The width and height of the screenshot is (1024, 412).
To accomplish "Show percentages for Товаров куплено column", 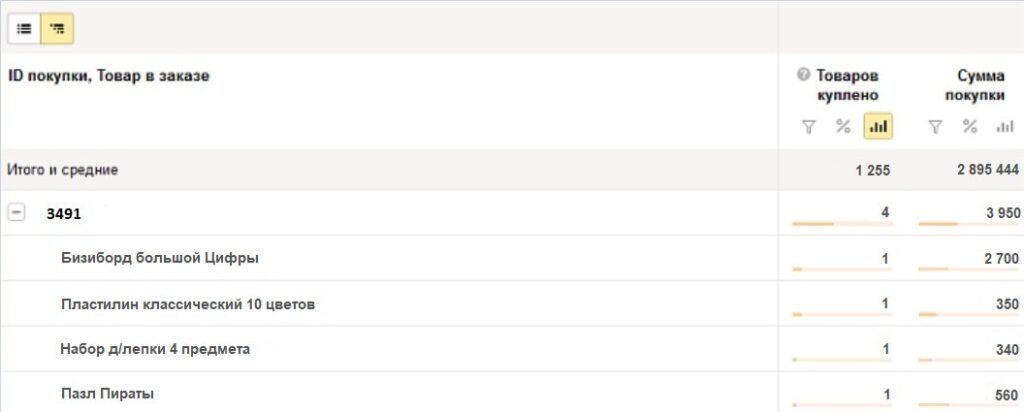I will 843,127.
